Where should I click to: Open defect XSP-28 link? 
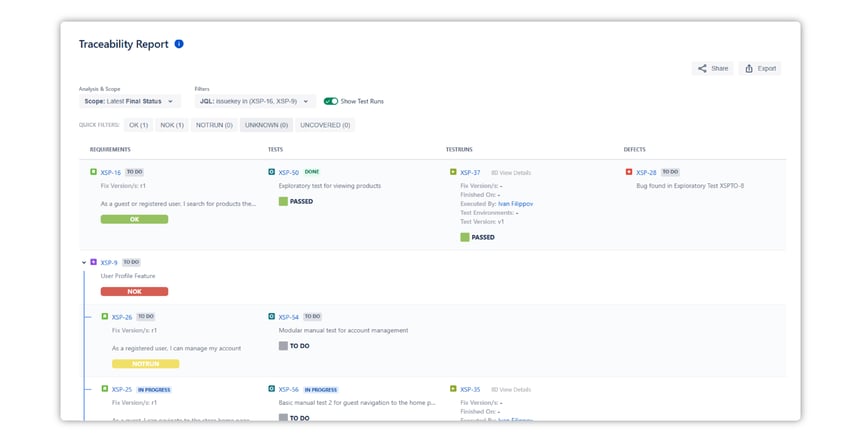tap(646, 173)
